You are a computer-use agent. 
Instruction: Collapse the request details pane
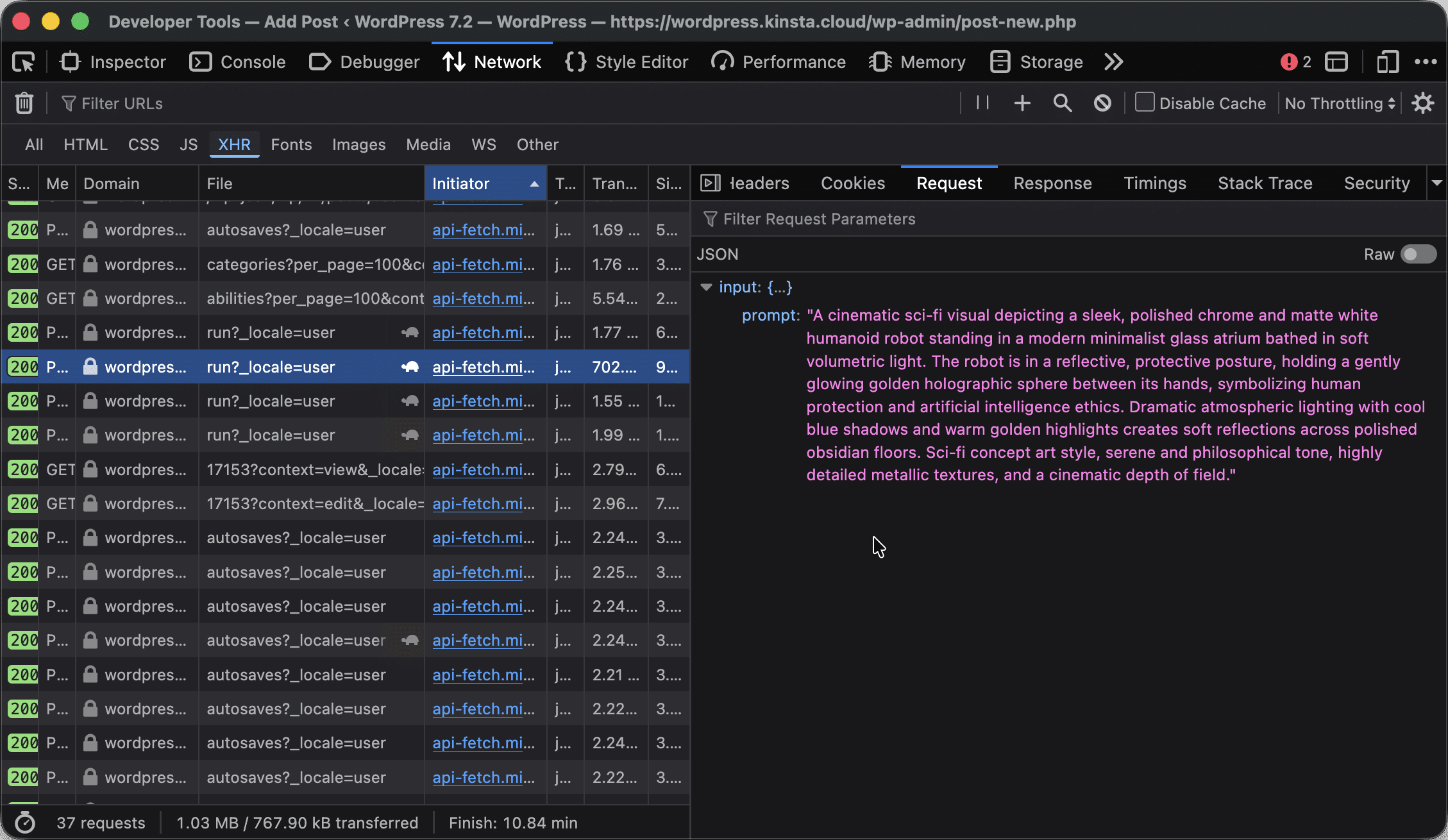[710, 183]
